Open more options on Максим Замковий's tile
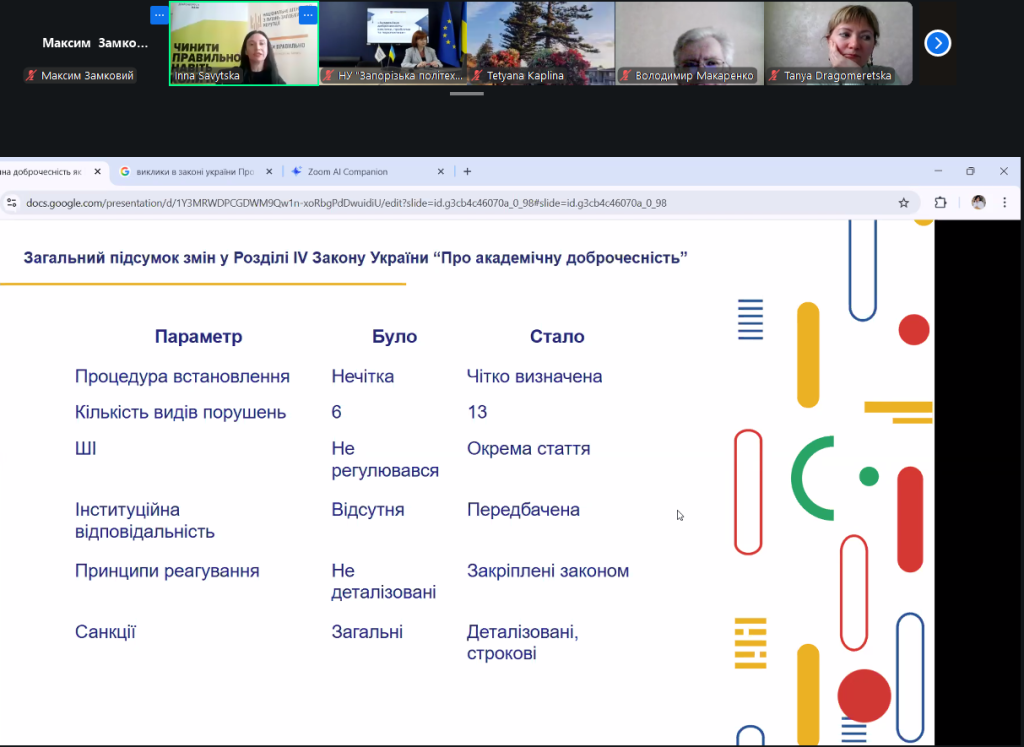Image resolution: width=1024 pixels, height=747 pixels. click(159, 15)
